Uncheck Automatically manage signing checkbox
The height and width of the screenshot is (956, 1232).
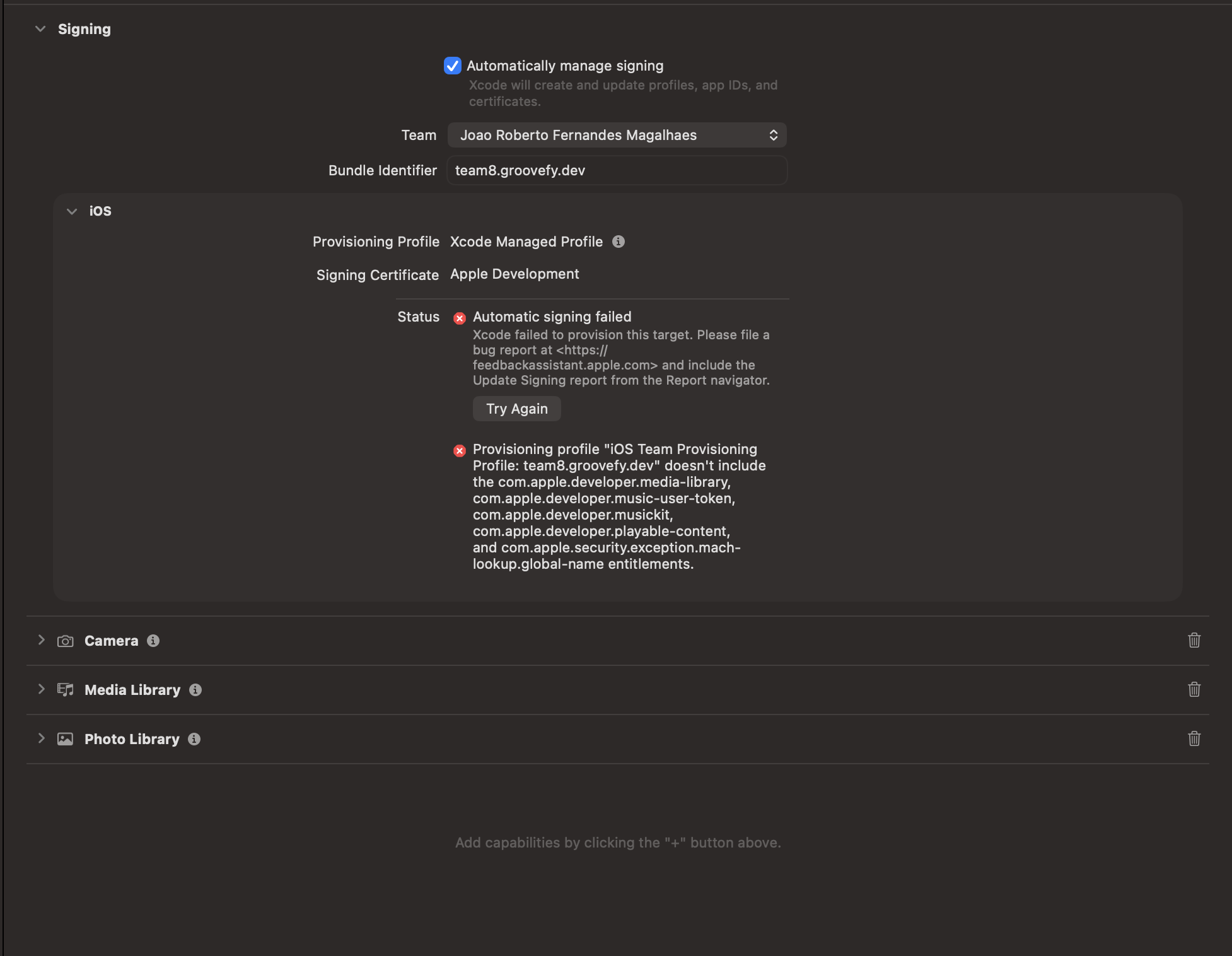[452, 66]
